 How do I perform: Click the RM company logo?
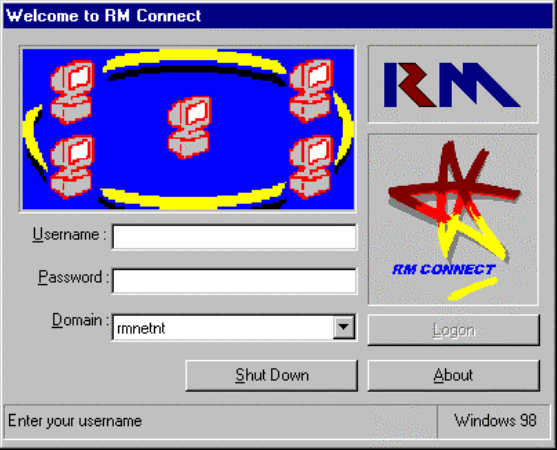[452, 85]
